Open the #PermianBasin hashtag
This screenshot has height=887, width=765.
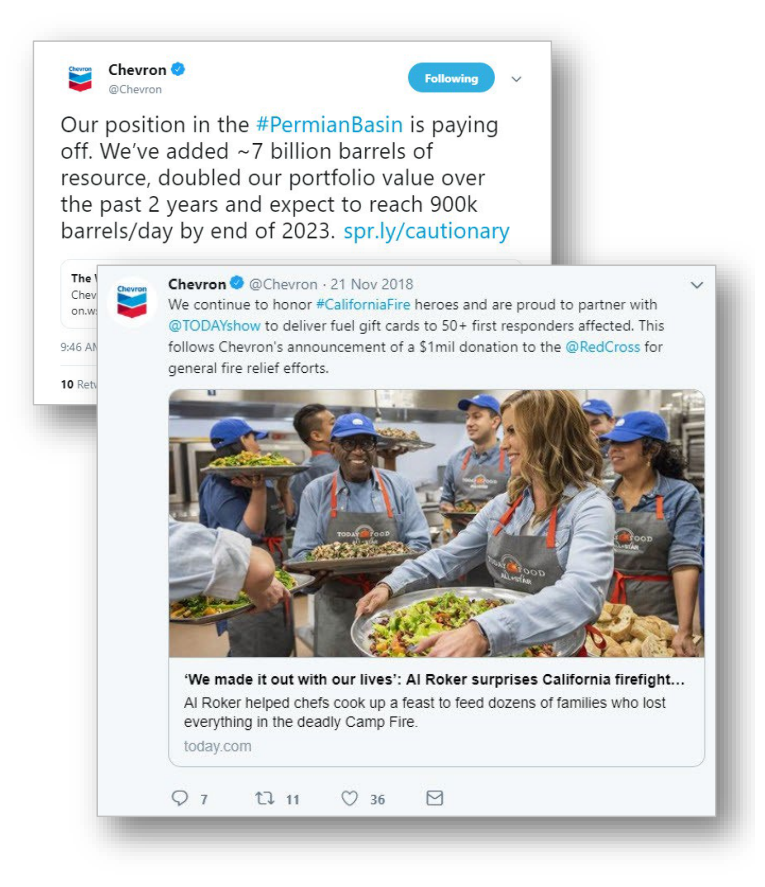pos(329,126)
